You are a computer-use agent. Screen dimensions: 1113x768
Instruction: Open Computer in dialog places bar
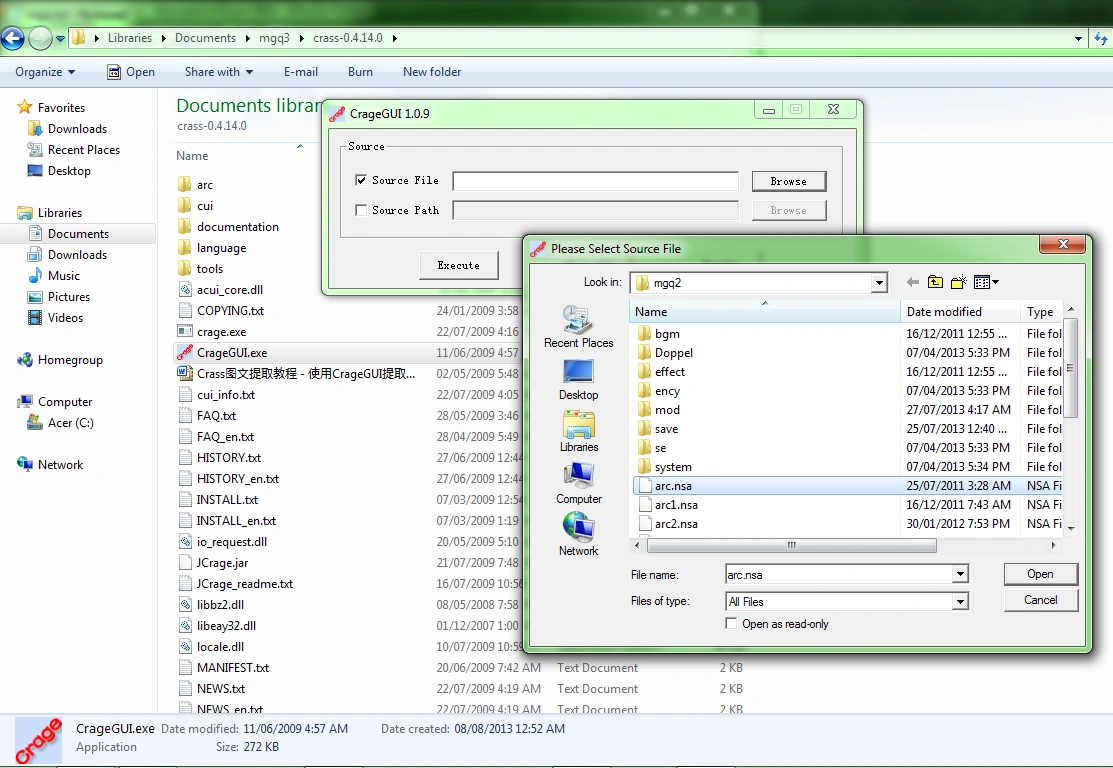(x=579, y=483)
